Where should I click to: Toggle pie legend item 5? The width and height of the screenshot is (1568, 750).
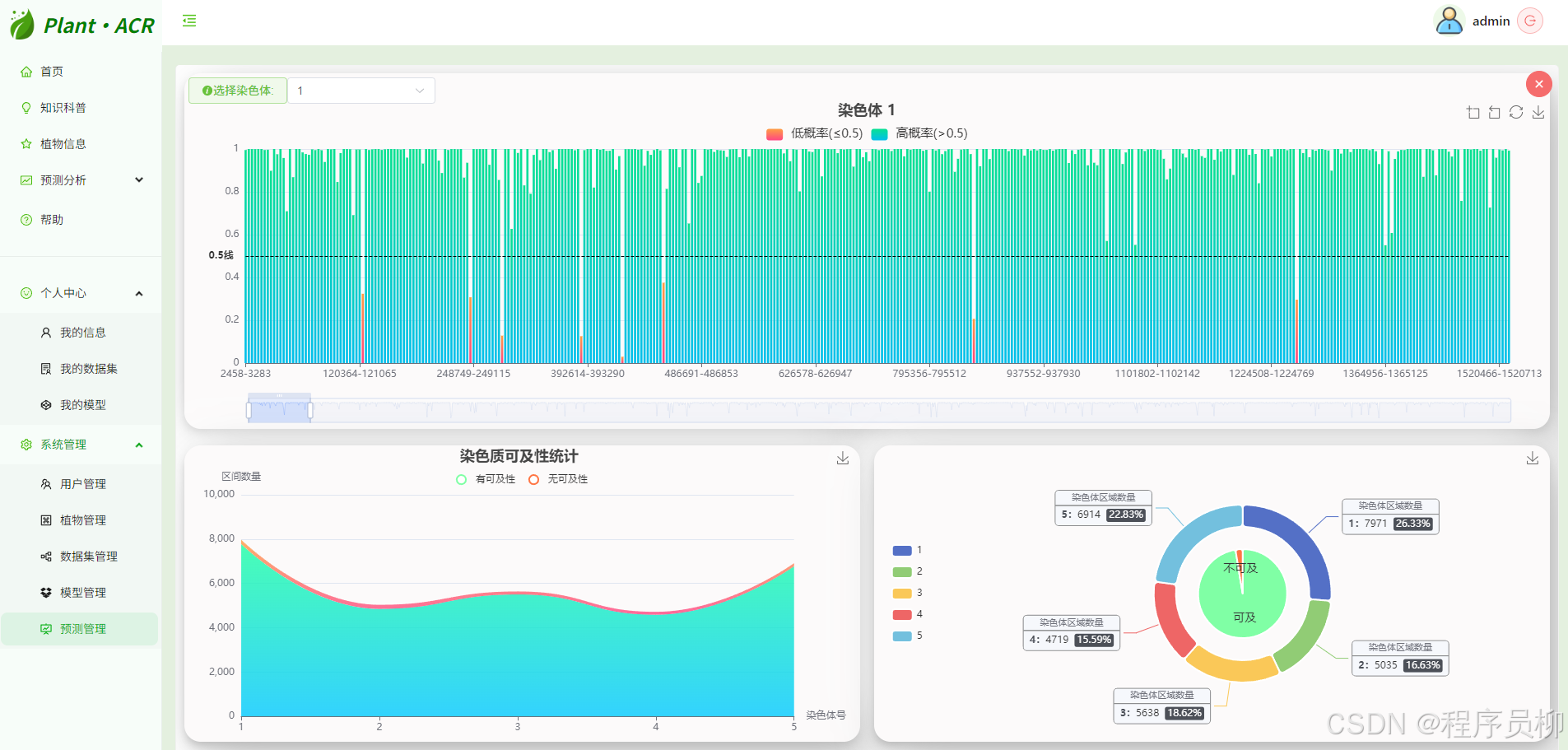click(908, 636)
